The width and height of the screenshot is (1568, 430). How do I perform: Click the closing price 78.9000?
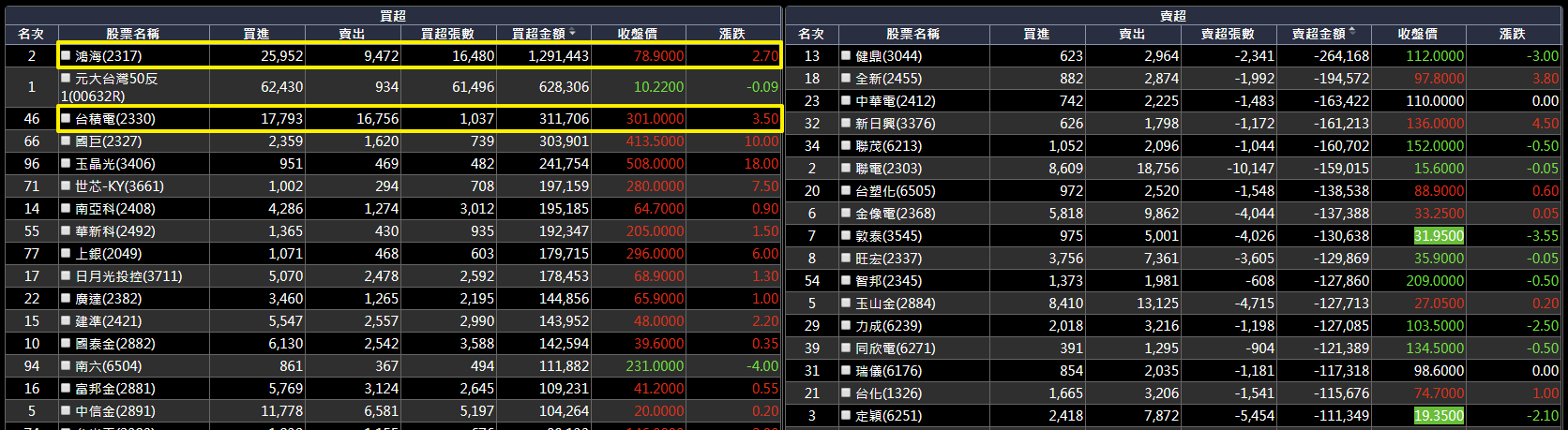pyautogui.click(x=659, y=56)
